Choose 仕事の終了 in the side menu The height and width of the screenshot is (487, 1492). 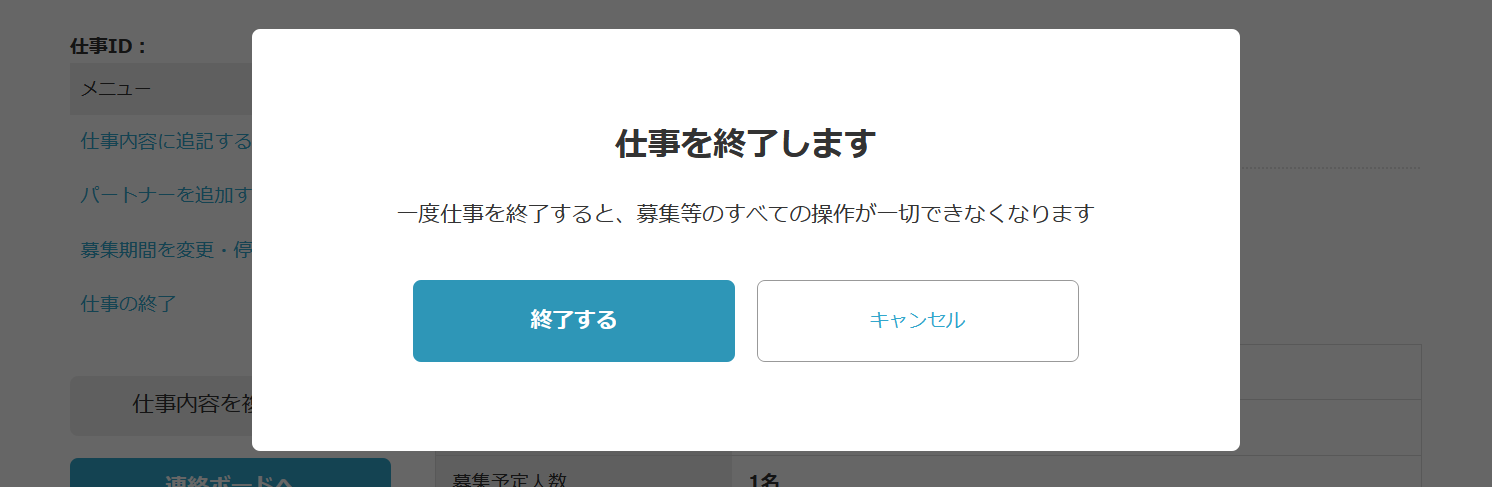(x=129, y=303)
